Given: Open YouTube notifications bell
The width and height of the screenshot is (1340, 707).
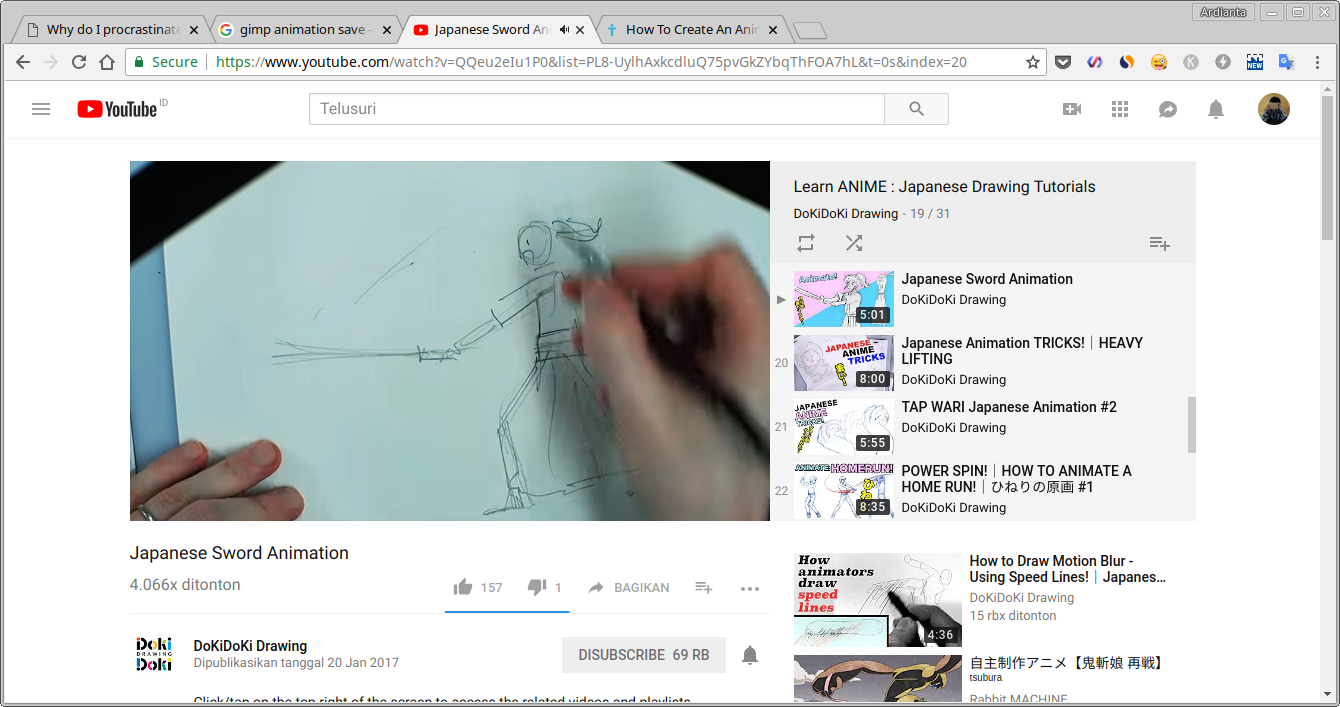Looking at the screenshot, I should click(1216, 109).
